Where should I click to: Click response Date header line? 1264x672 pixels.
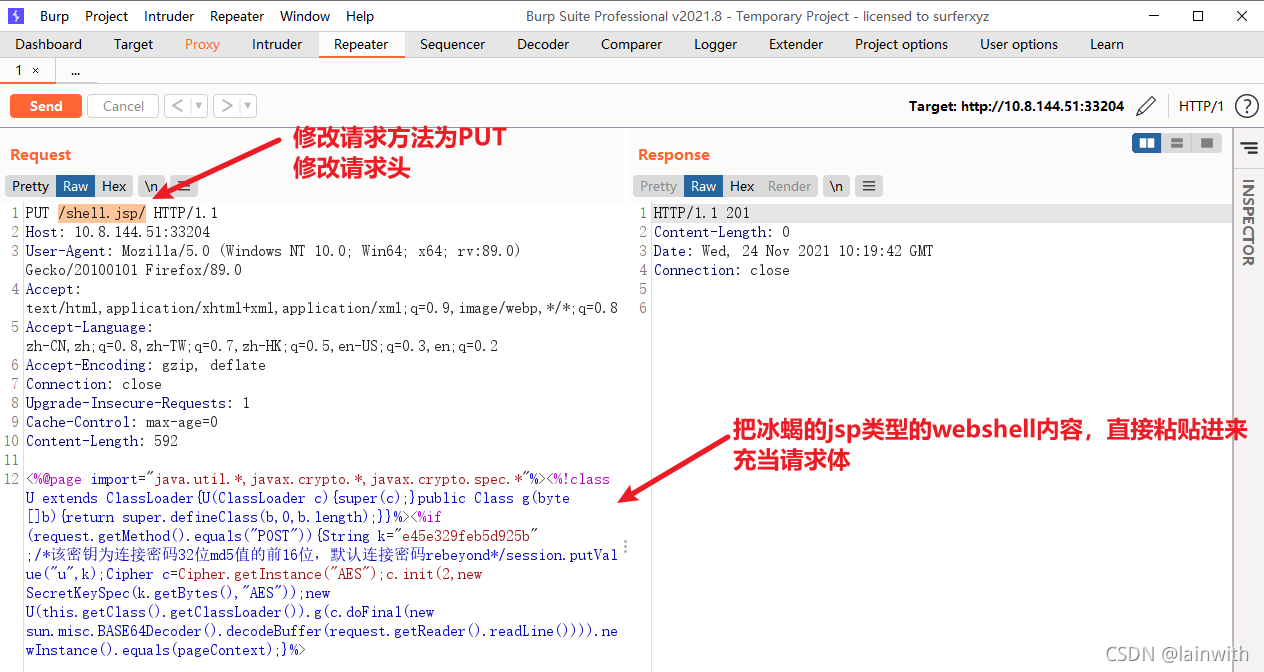tap(793, 251)
